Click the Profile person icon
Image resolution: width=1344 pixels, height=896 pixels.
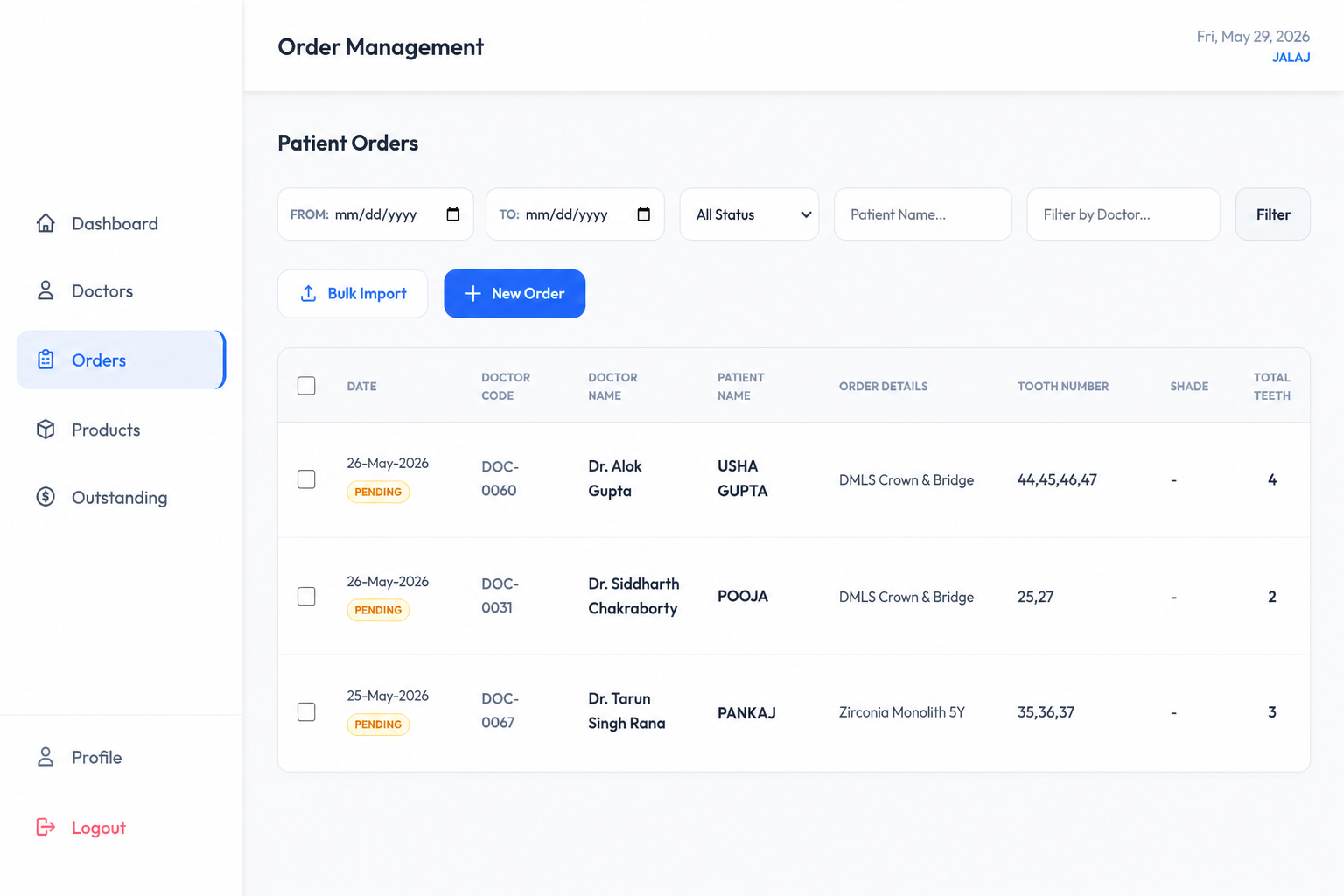click(x=45, y=757)
